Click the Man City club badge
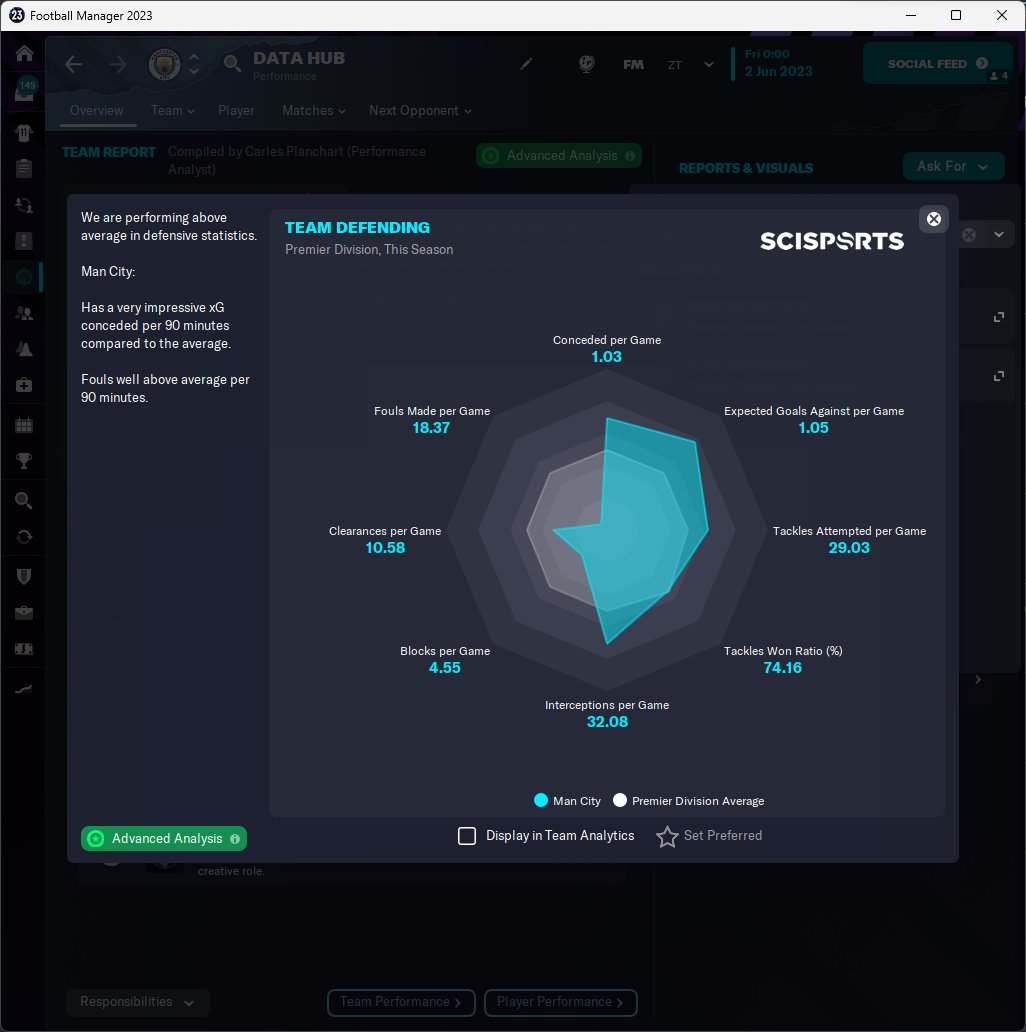 (x=165, y=64)
